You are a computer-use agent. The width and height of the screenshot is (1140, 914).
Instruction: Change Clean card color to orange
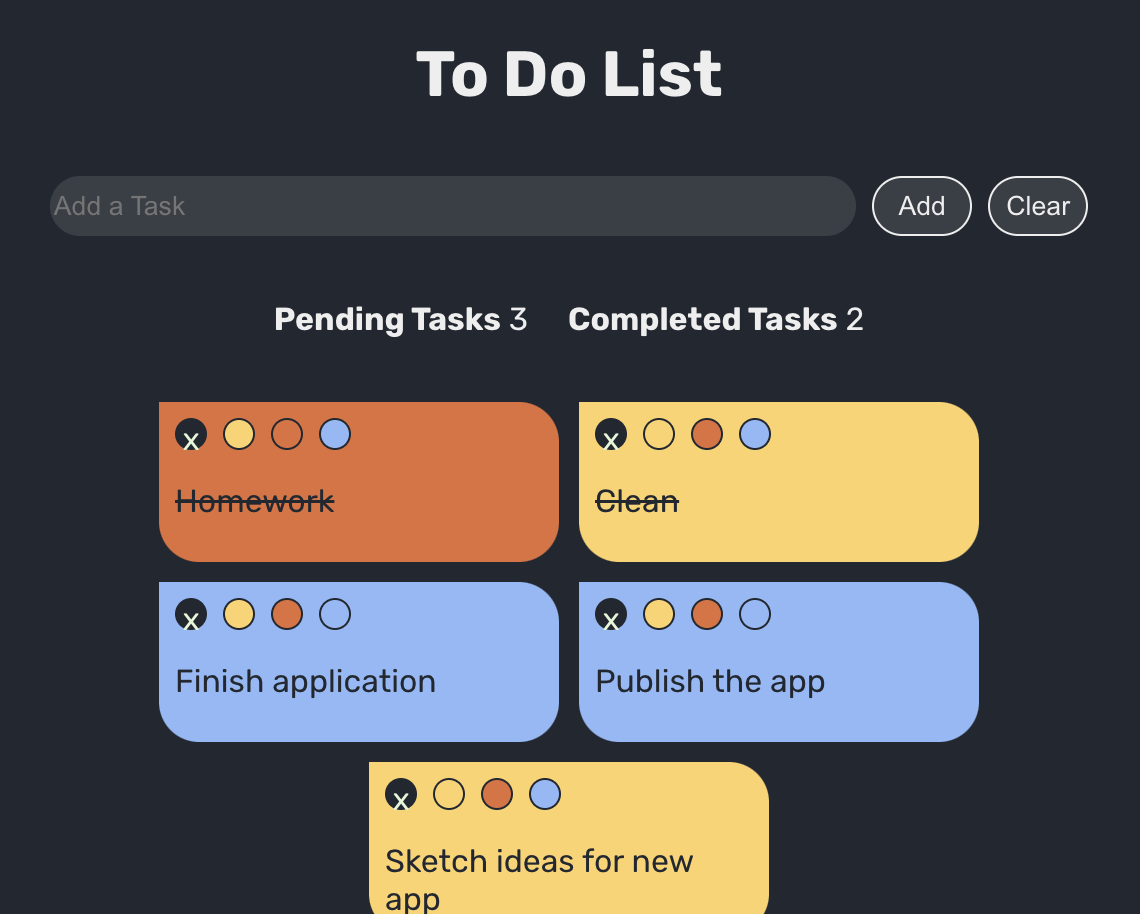tap(707, 434)
